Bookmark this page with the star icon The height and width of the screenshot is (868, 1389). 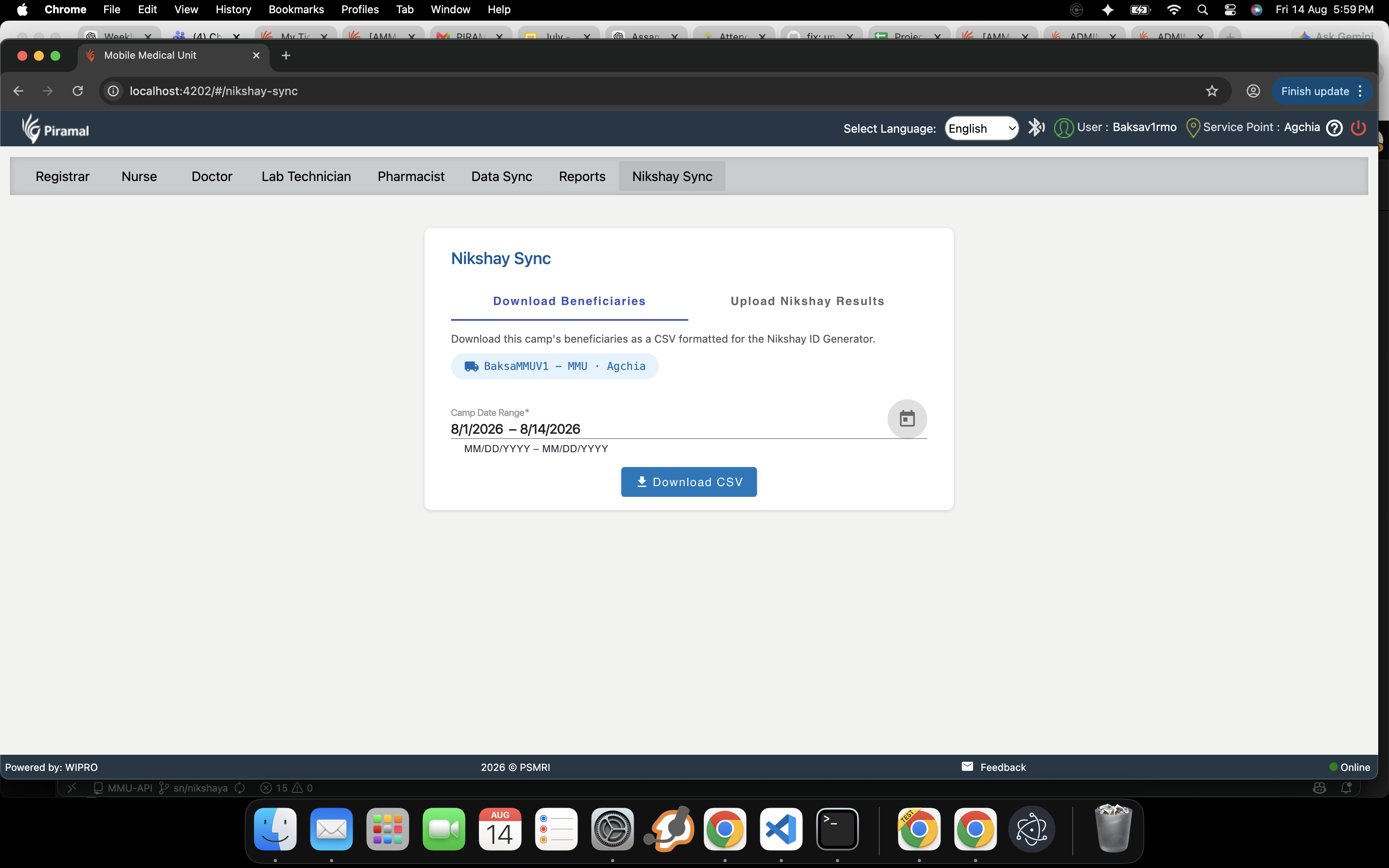pos(1212,91)
